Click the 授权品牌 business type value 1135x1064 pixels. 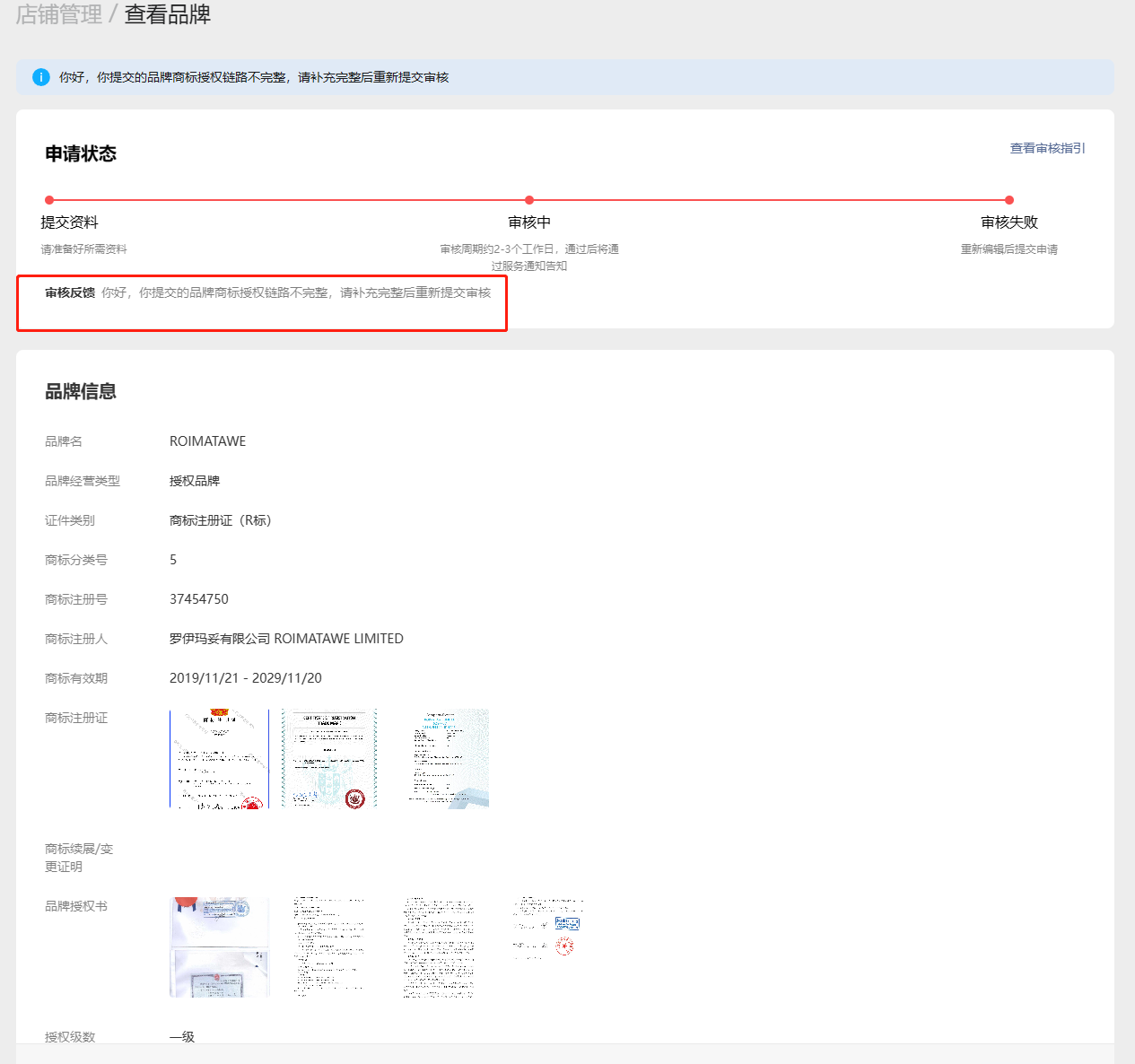pyautogui.click(x=195, y=481)
